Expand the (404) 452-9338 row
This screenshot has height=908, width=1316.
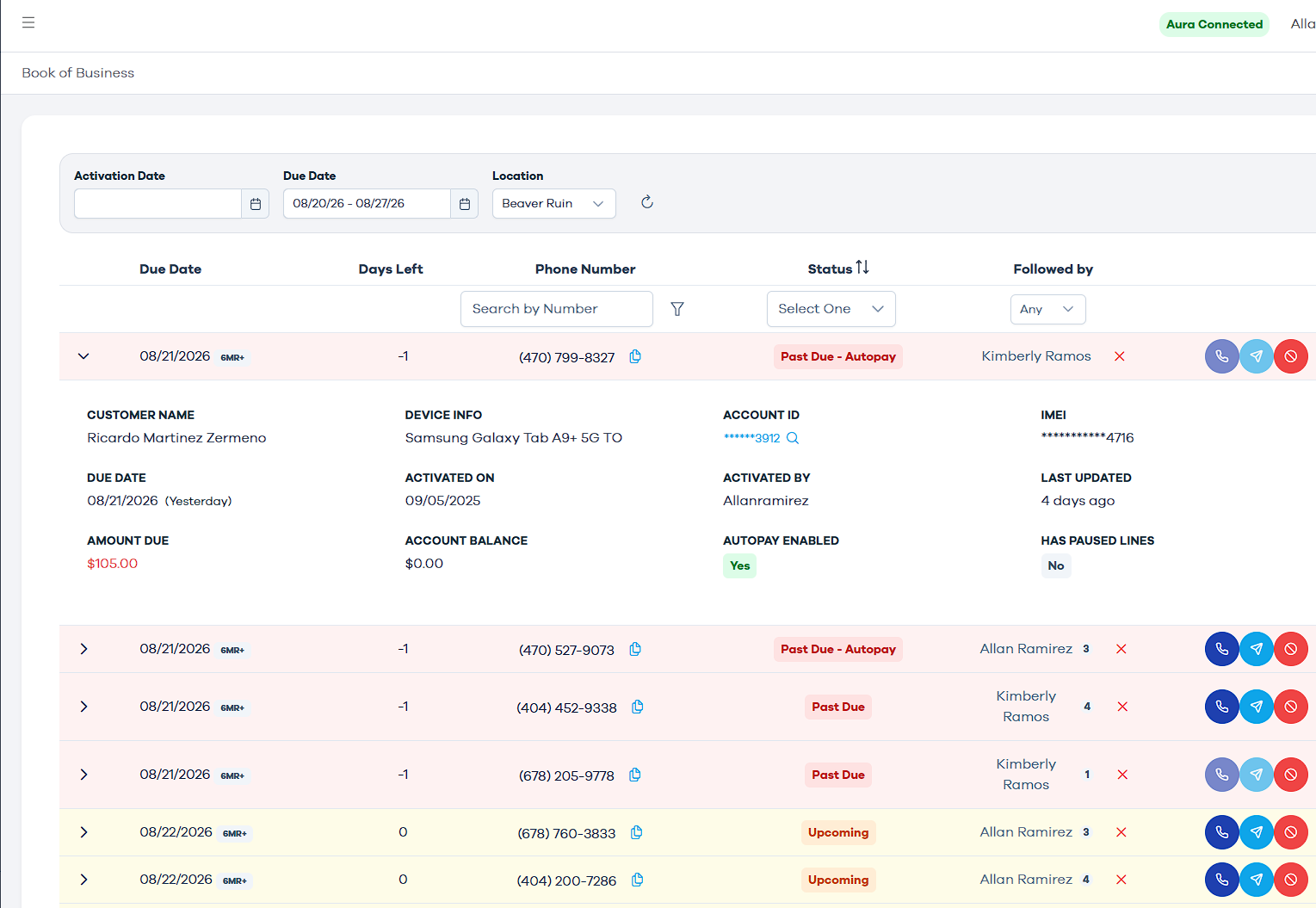[x=83, y=707]
